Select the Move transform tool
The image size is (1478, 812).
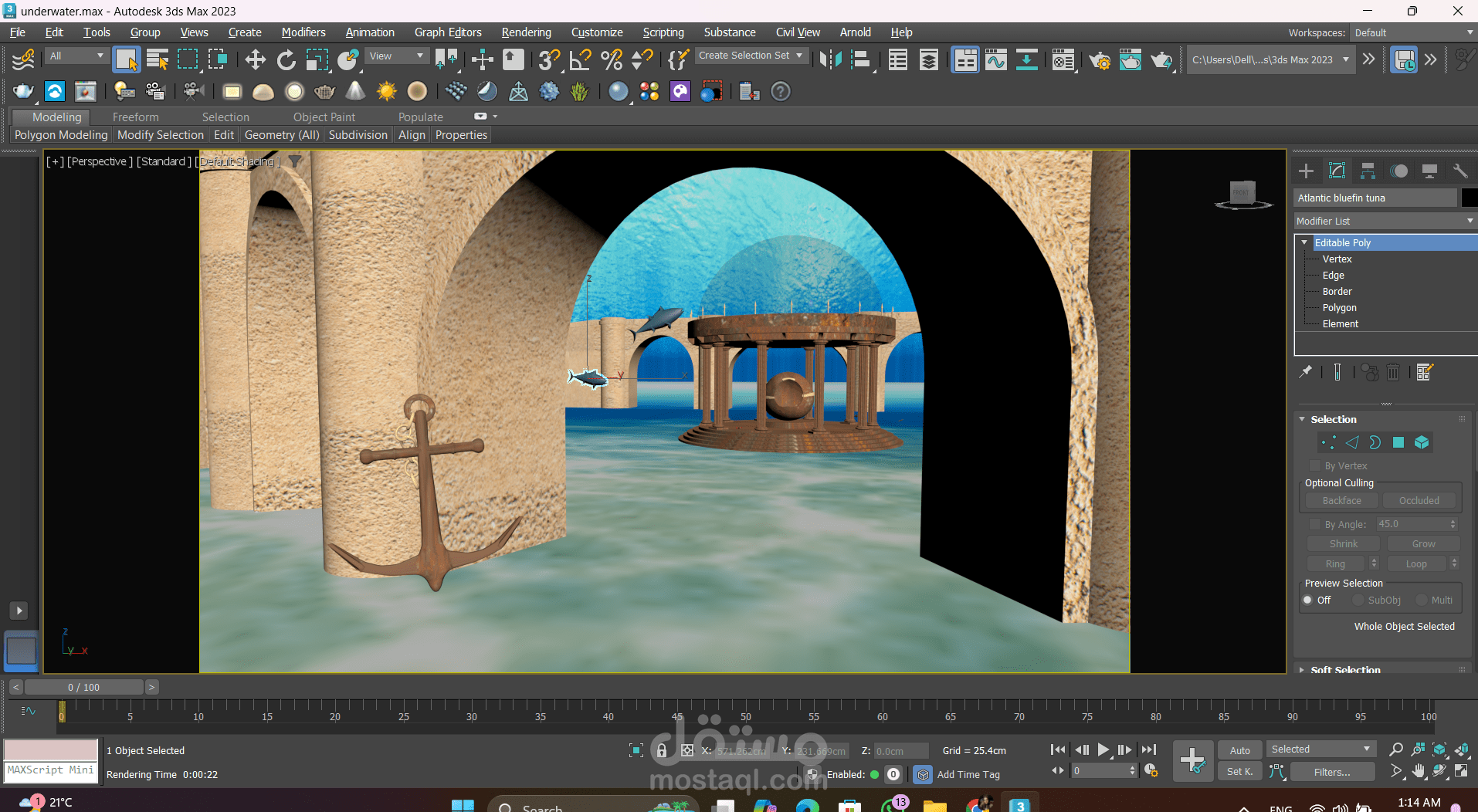coord(255,59)
